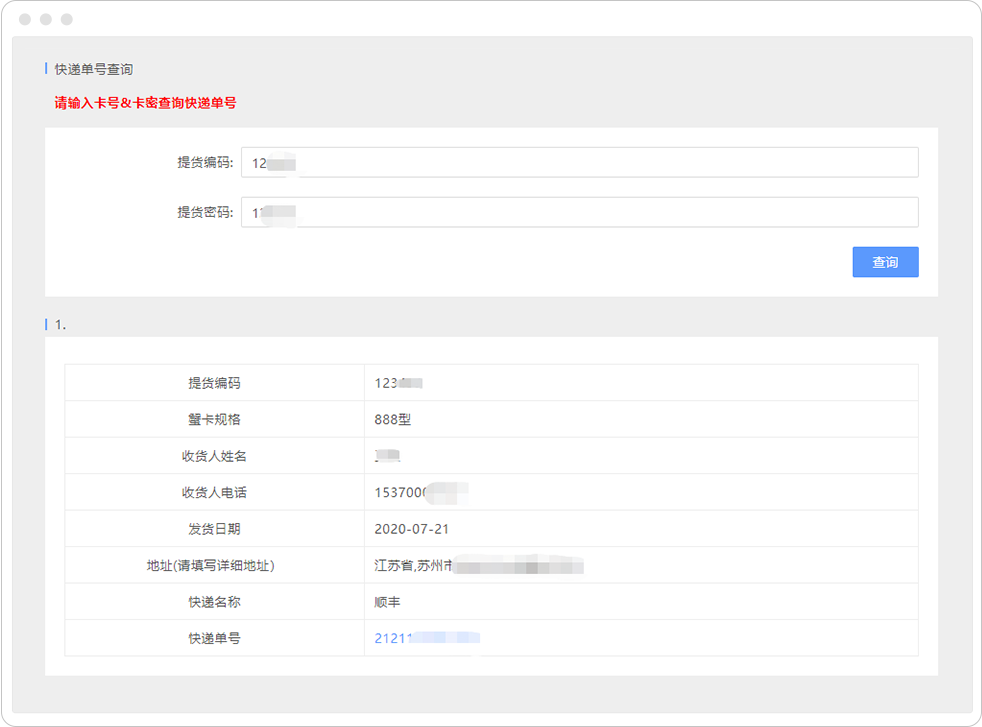982x727 pixels.
Task: Click the second gray window control dot
Action: 46,19
